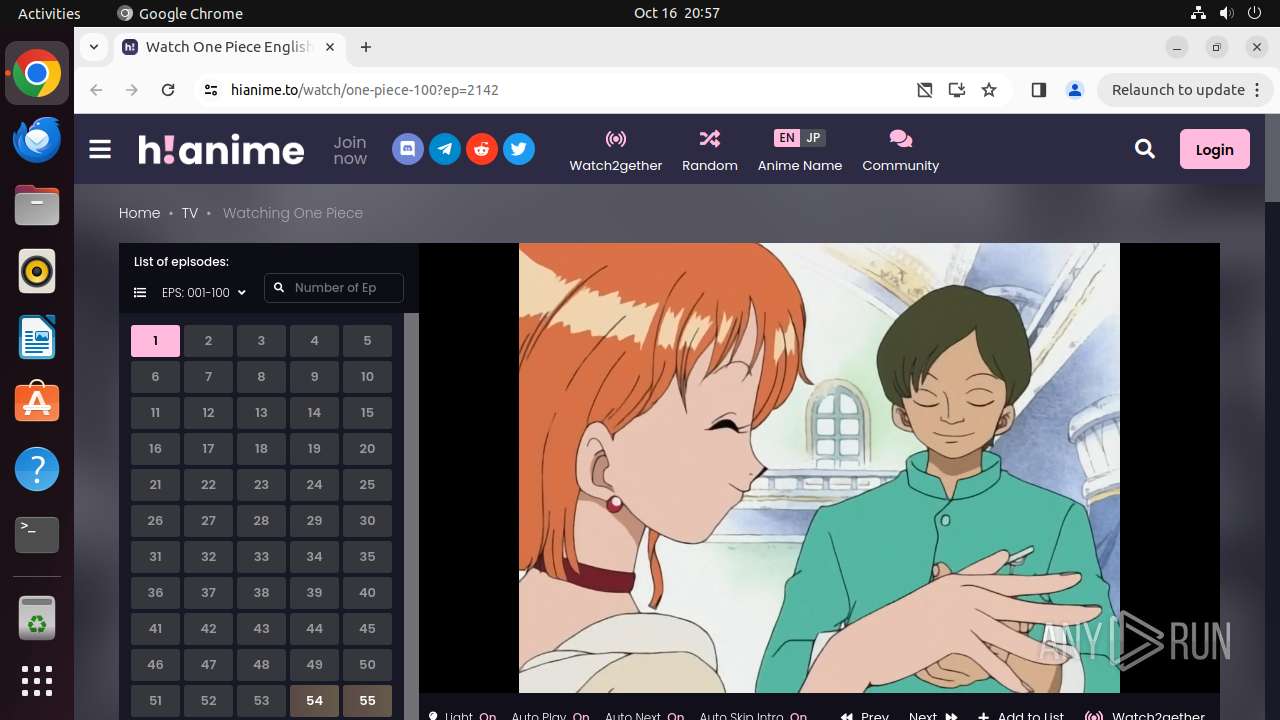Select episode 15
The image size is (1280, 720).
tap(367, 413)
